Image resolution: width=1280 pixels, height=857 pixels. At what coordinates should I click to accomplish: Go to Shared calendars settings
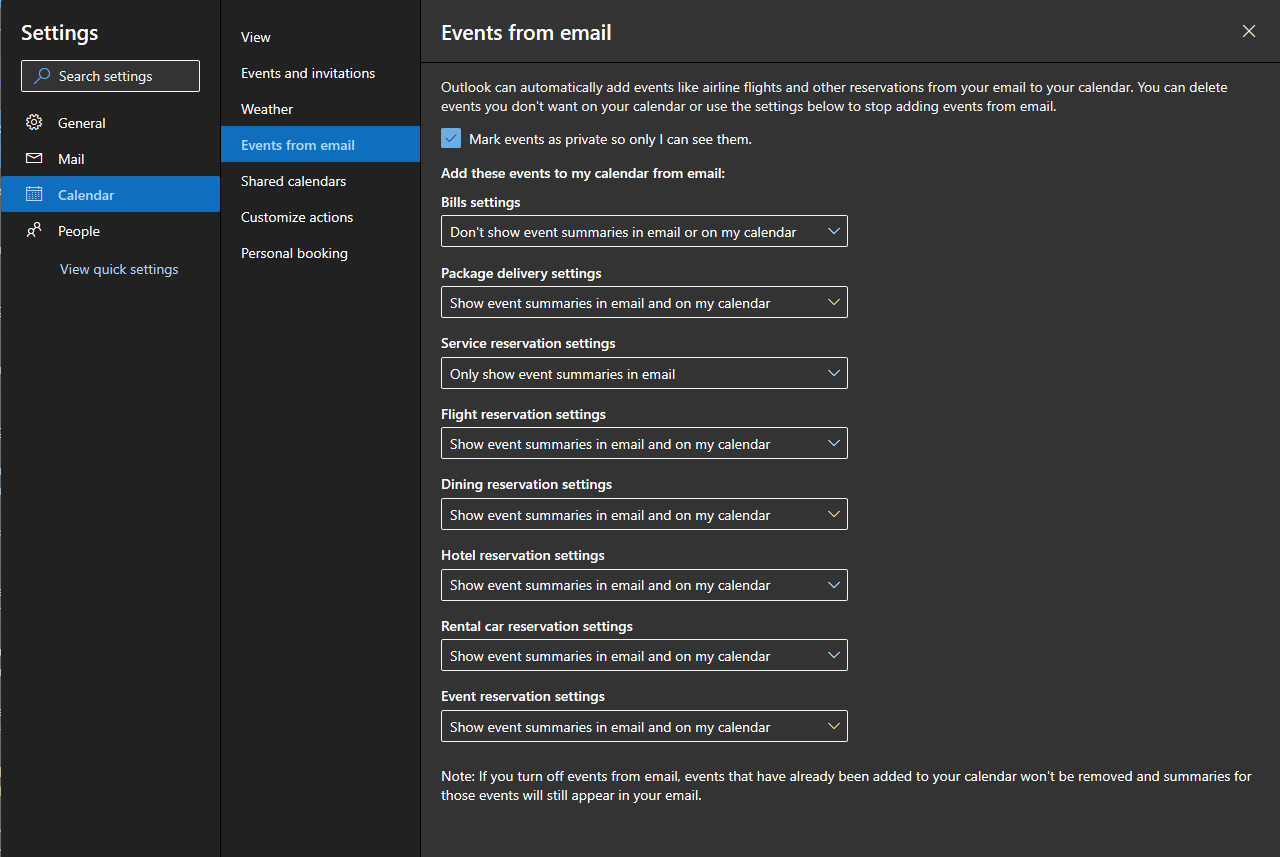(293, 181)
